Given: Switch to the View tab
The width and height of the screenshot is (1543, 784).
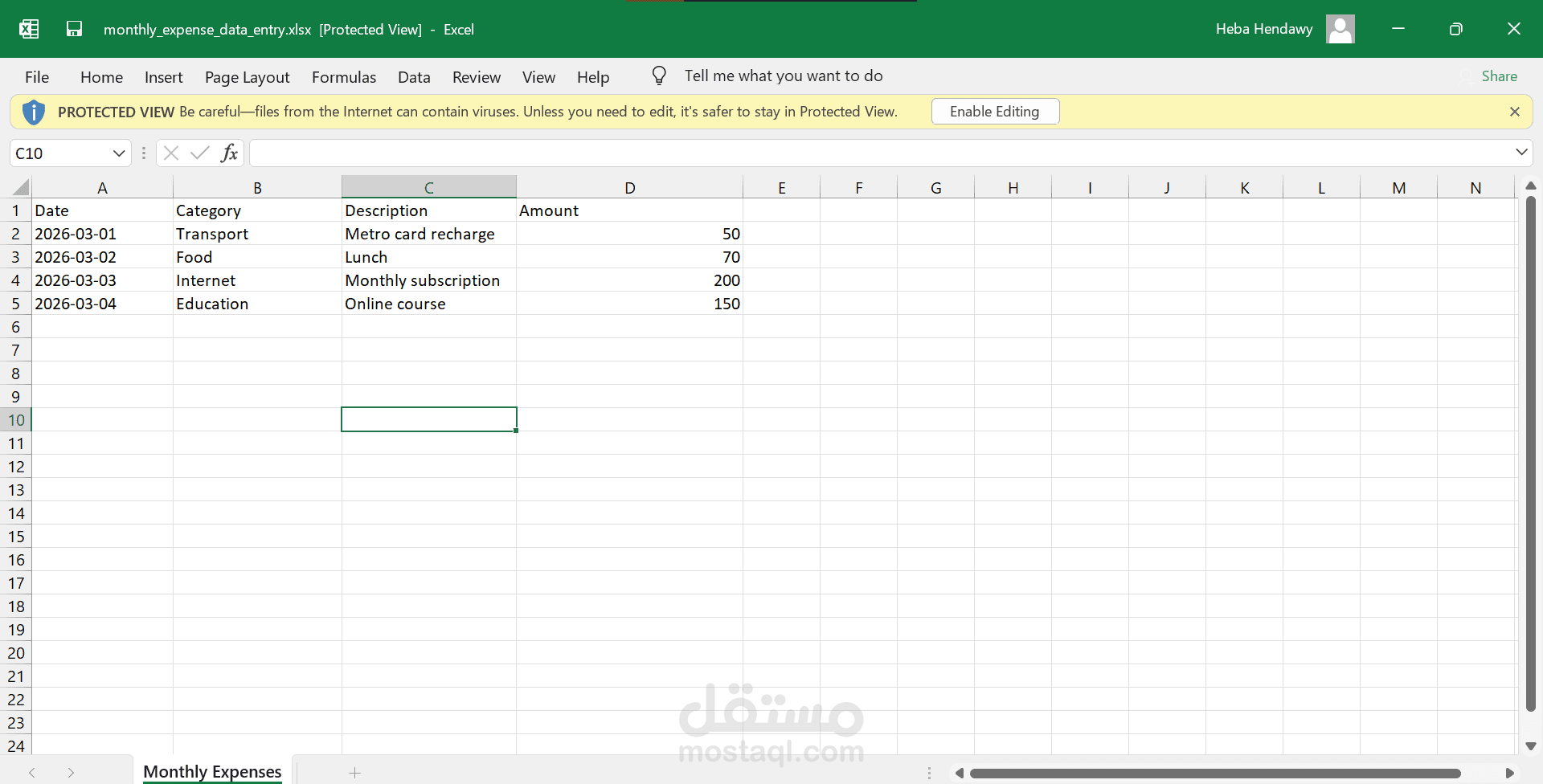Looking at the screenshot, I should click(x=538, y=77).
